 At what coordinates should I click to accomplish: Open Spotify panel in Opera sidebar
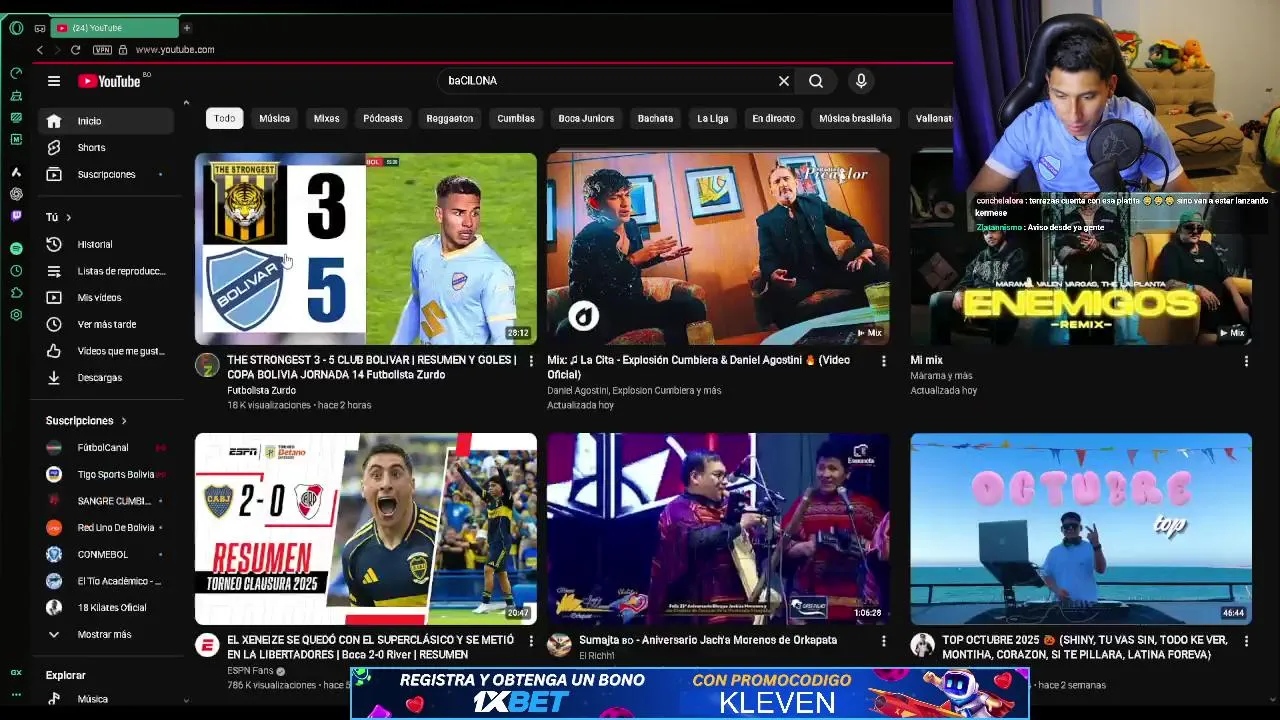click(x=16, y=248)
